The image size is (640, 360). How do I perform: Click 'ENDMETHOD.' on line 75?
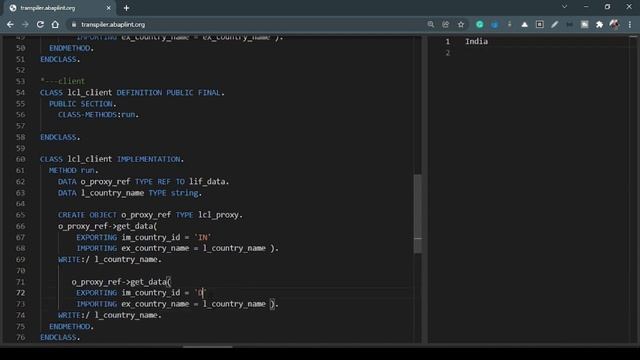tap(71, 327)
